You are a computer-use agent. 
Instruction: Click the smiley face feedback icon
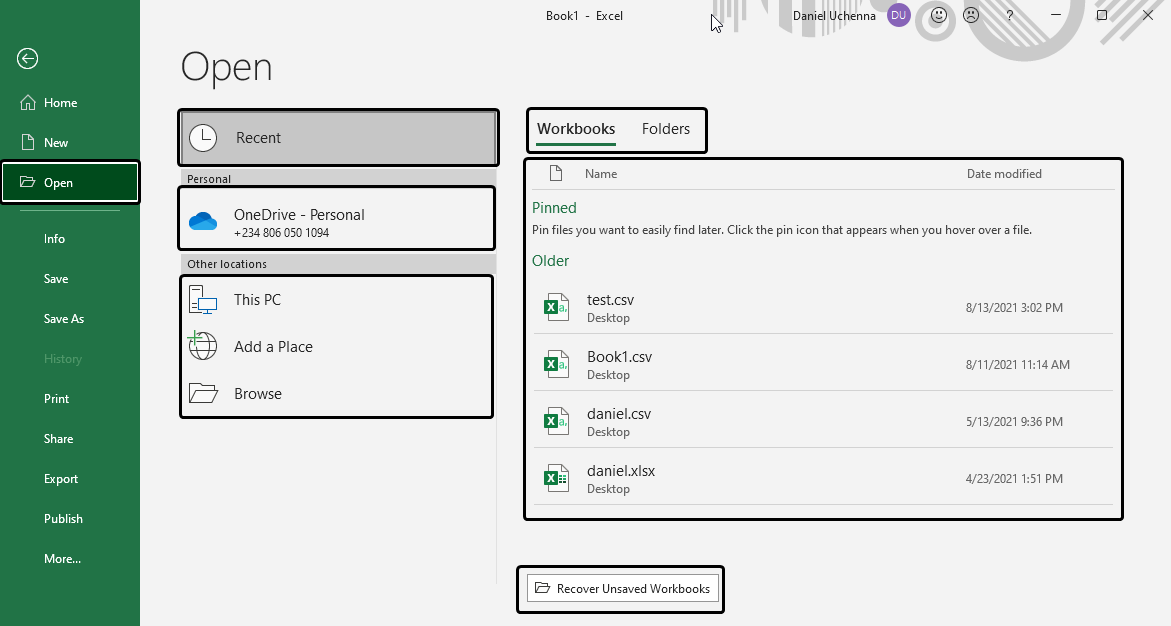click(938, 15)
